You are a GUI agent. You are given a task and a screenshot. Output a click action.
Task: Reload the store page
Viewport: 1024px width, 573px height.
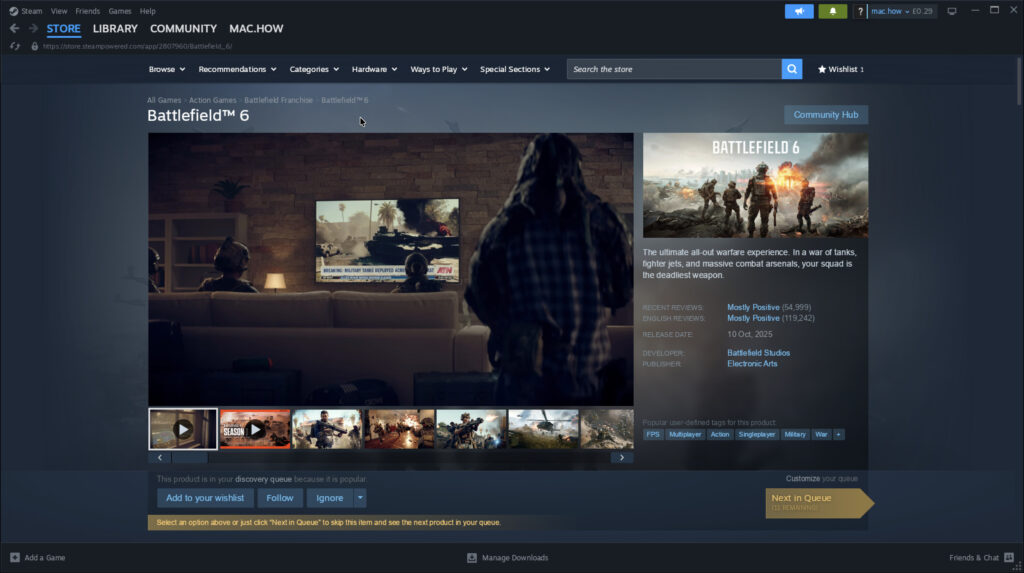[15, 46]
